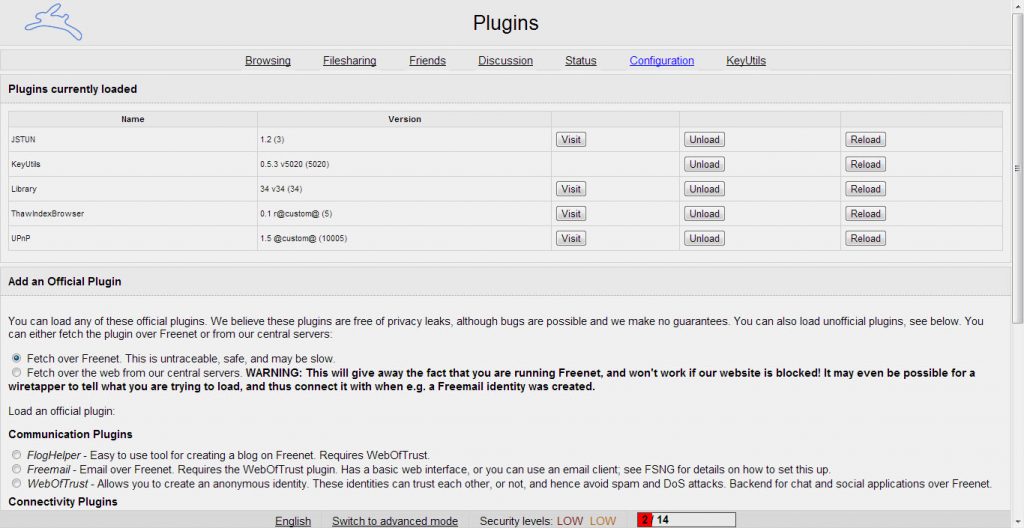Screen dimensions: 1024x528
Task: Select the WebOfTrust plugin radio button
Action: (16, 484)
